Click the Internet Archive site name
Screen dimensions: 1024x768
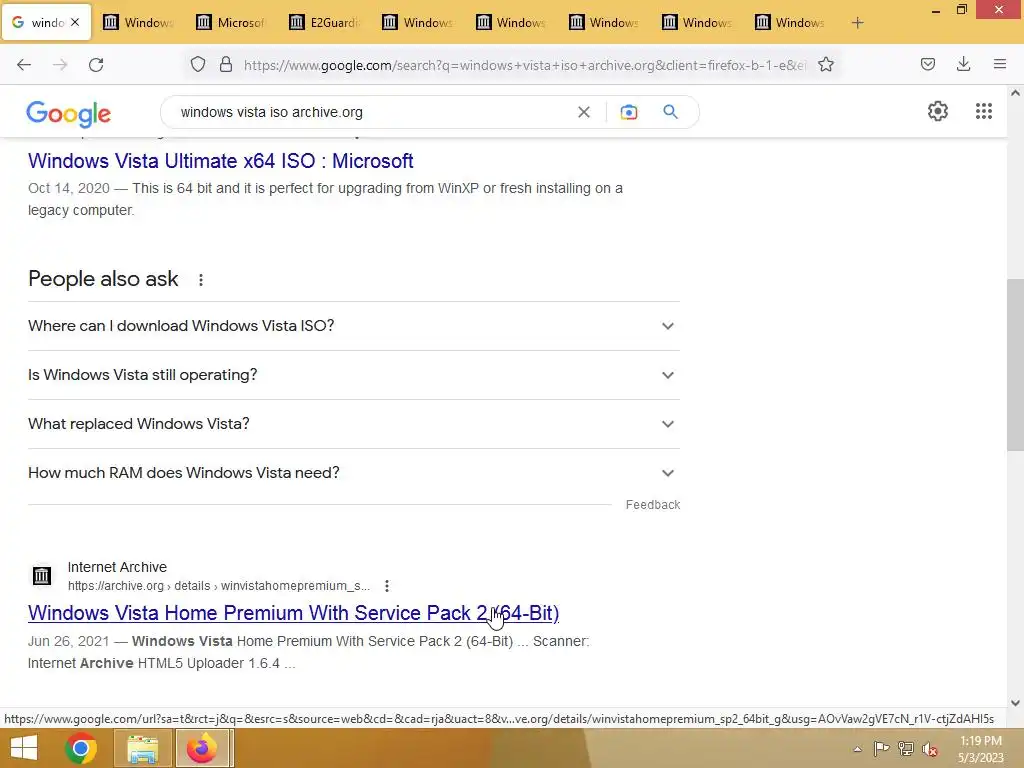[x=118, y=567]
